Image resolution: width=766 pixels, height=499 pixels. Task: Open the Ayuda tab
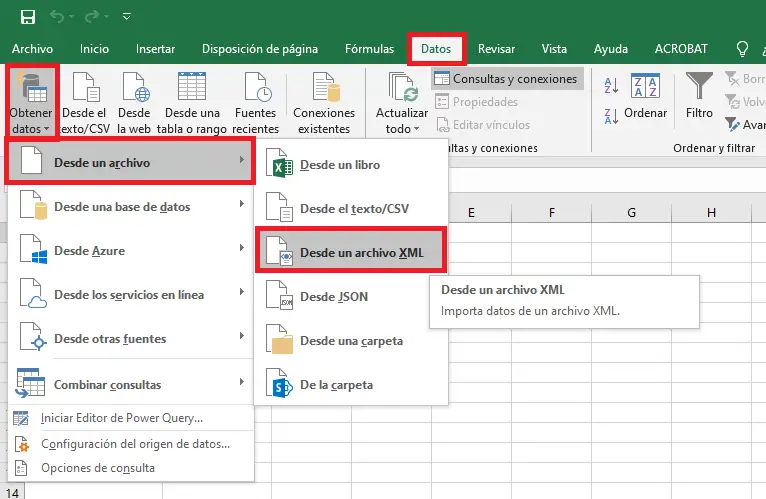611,49
